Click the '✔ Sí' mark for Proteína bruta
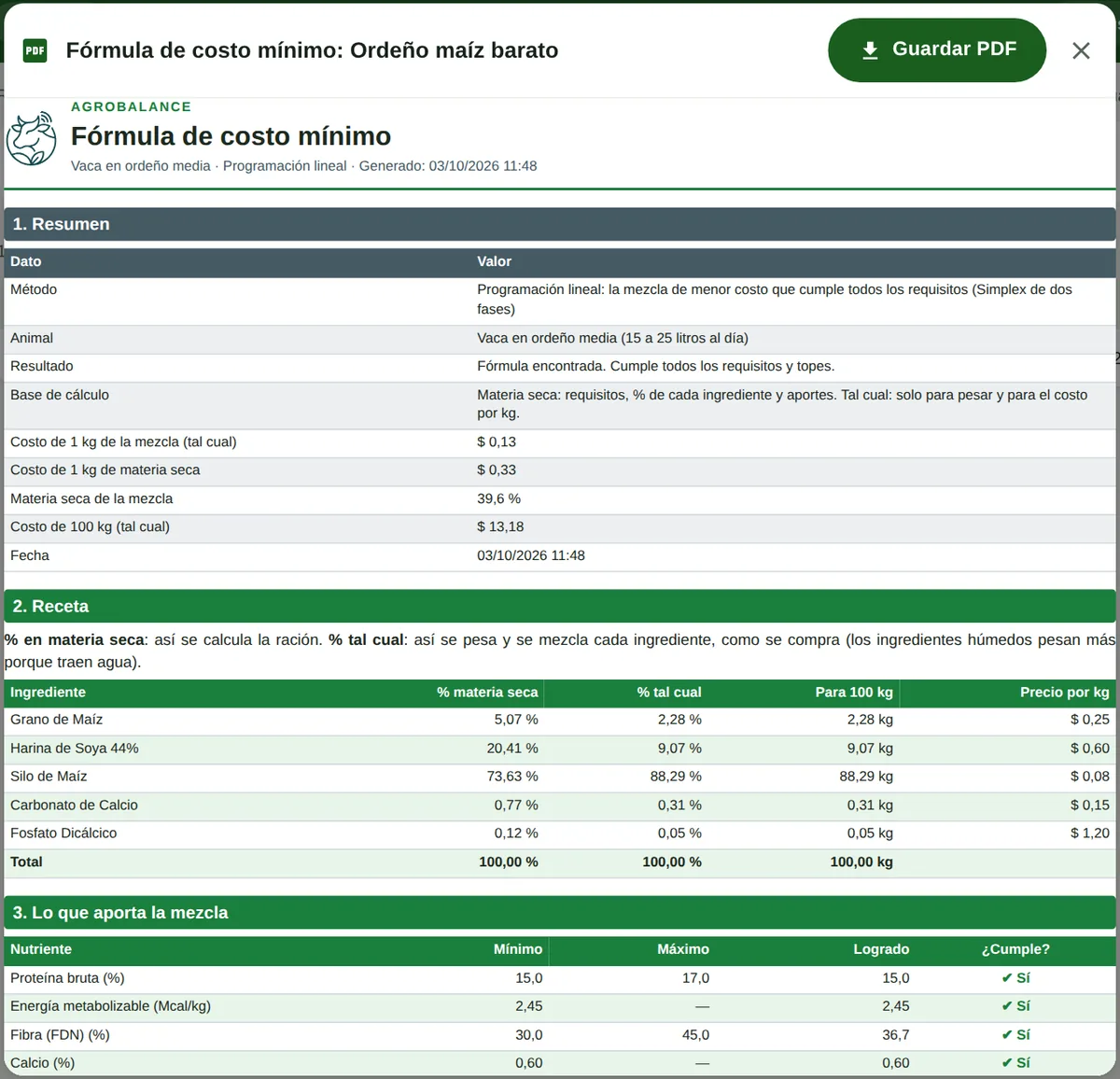The image size is (1120, 1079). pos(1015,978)
